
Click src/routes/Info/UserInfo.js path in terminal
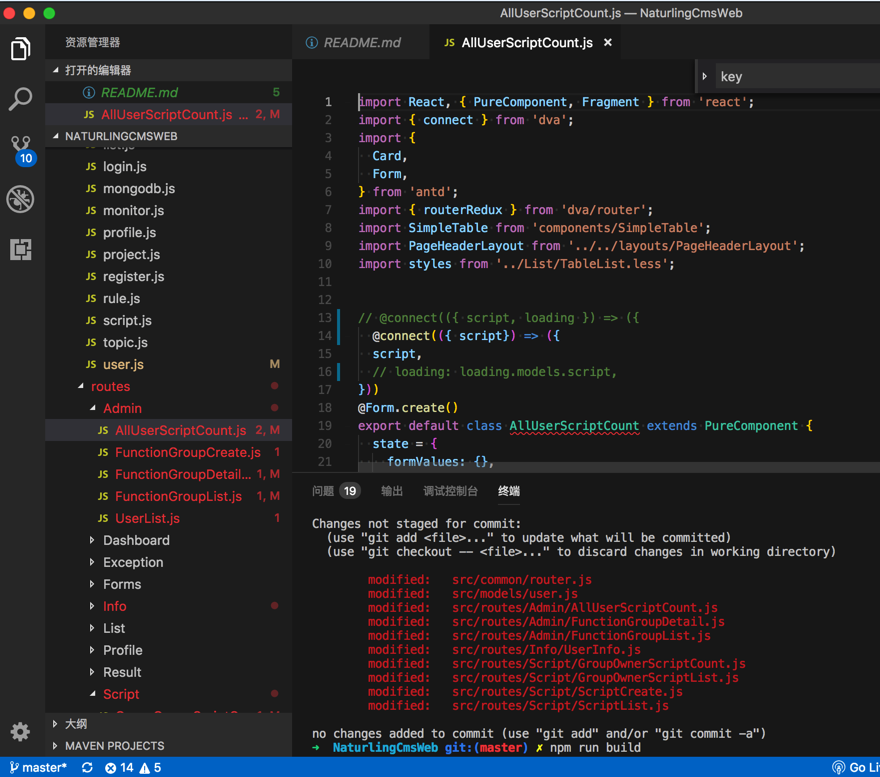point(546,650)
